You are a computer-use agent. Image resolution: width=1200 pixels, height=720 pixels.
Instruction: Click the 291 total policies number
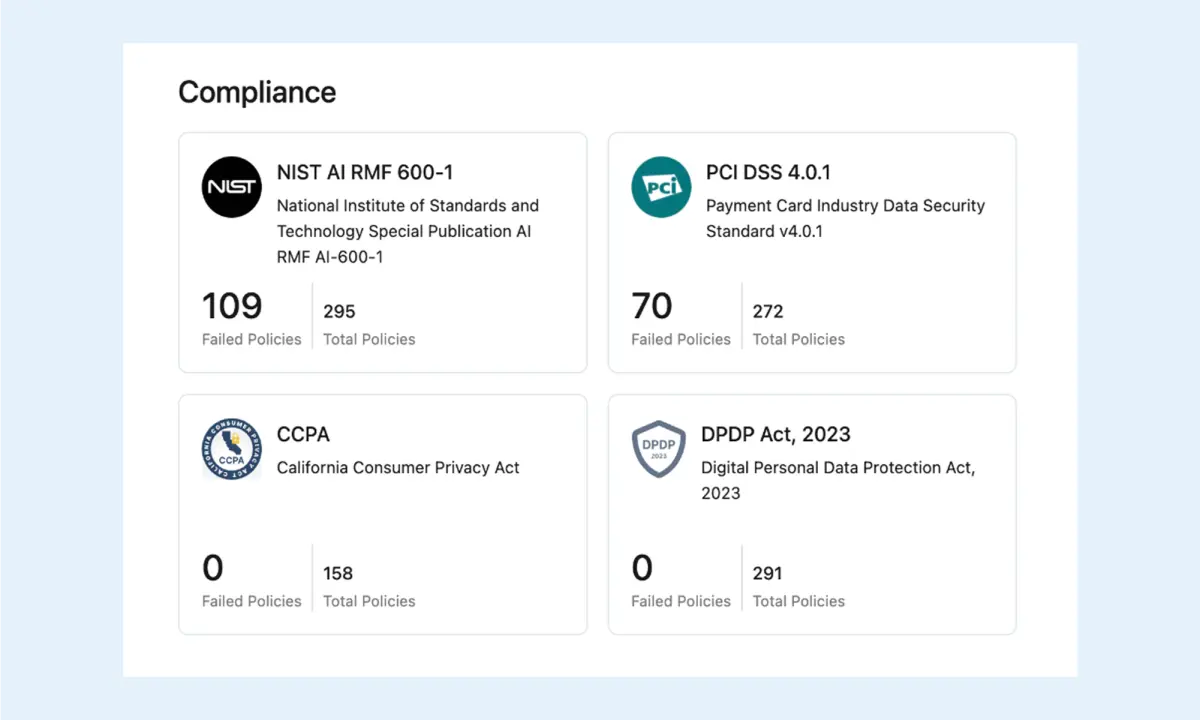tap(767, 573)
